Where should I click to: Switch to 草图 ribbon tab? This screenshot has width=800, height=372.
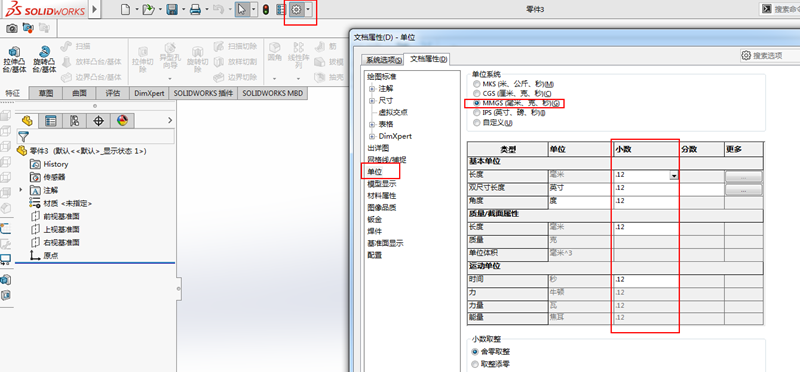pyautogui.click(x=45, y=93)
